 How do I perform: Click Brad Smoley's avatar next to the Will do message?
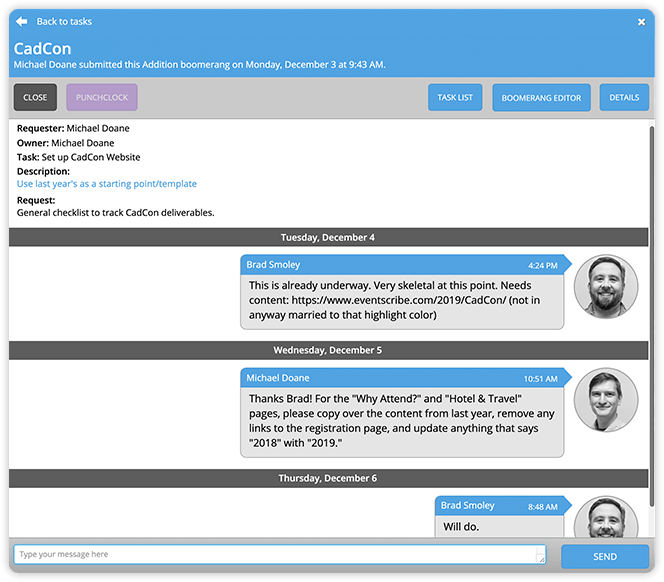click(x=606, y=517)
